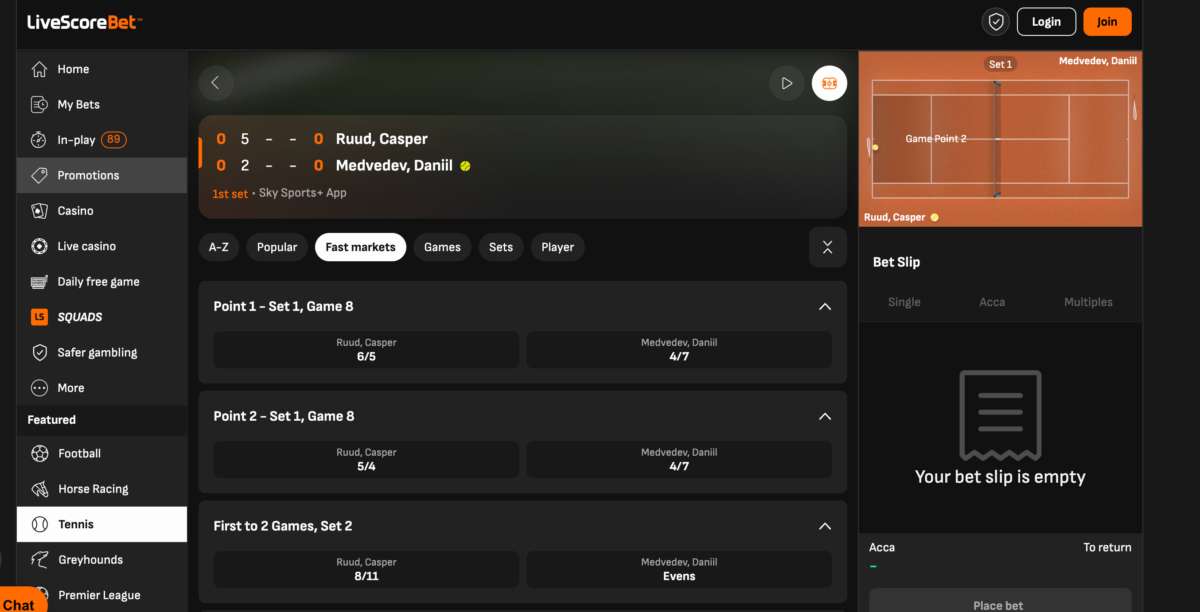Bet Ruud 8/11 First to 2 Games

[366, 569]
